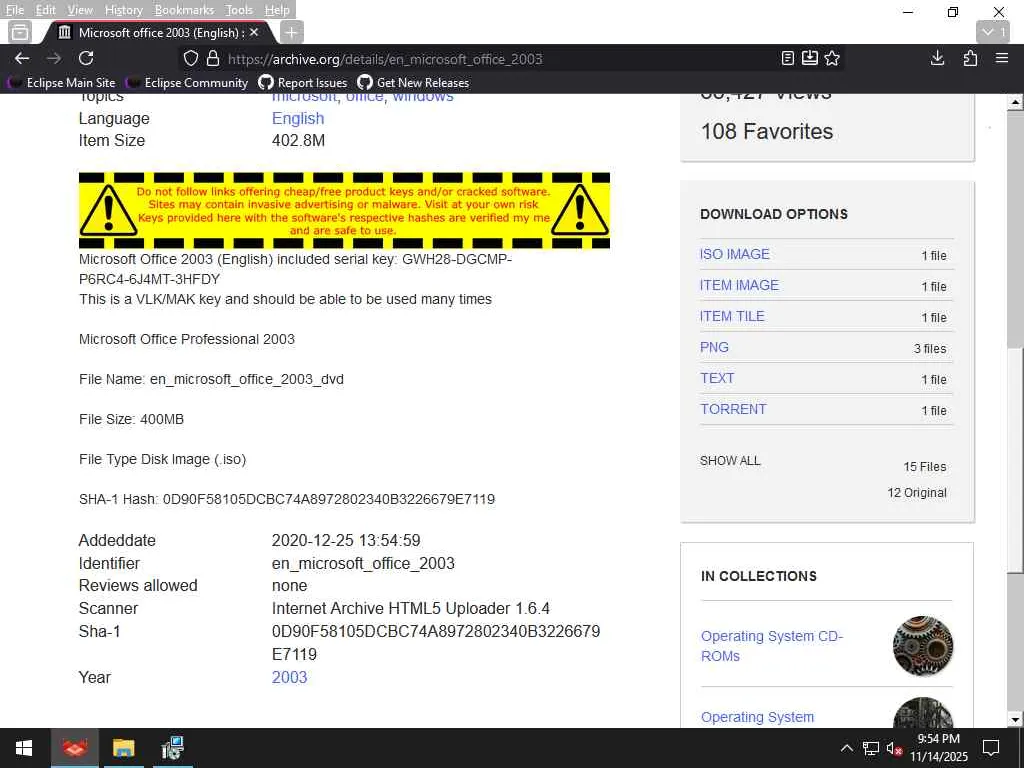Open the Firefox application hamburger menu
The height and width of the screenshot is (768, 1024).
tap(1002, 58)
